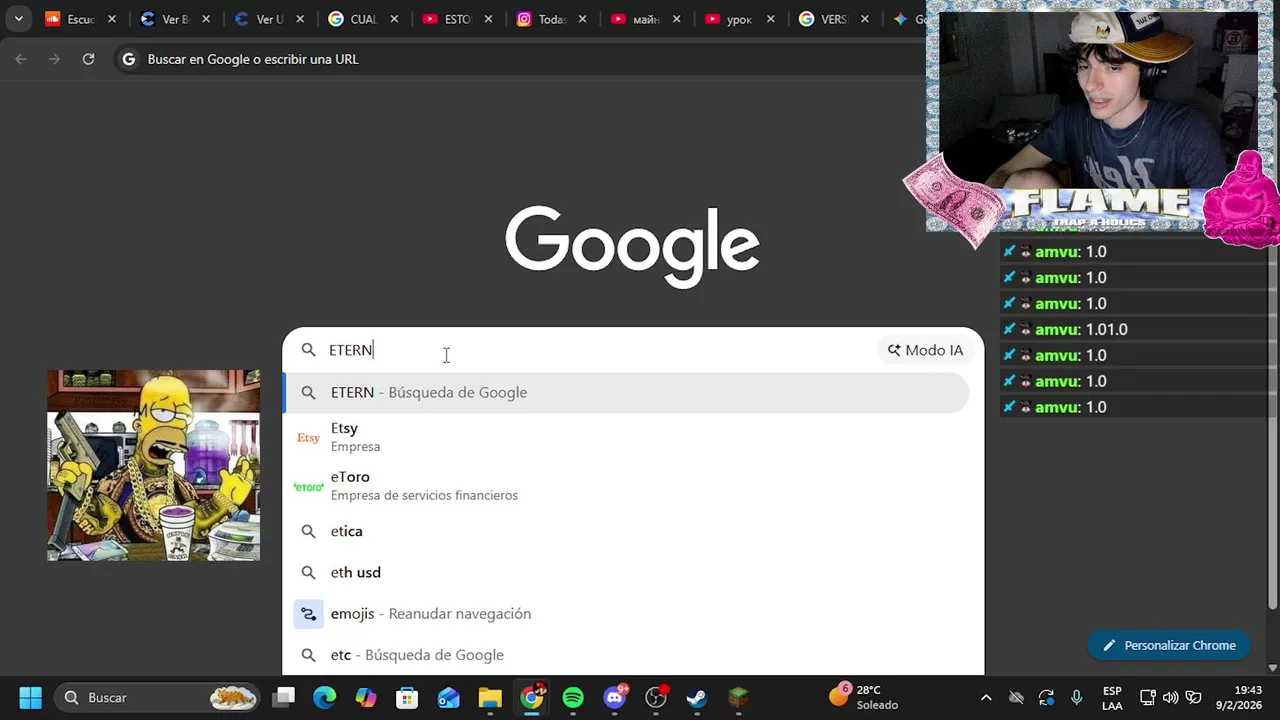Reload the page with refresh icon
This screenshot has width=1280, height=720.
(88, 59)
